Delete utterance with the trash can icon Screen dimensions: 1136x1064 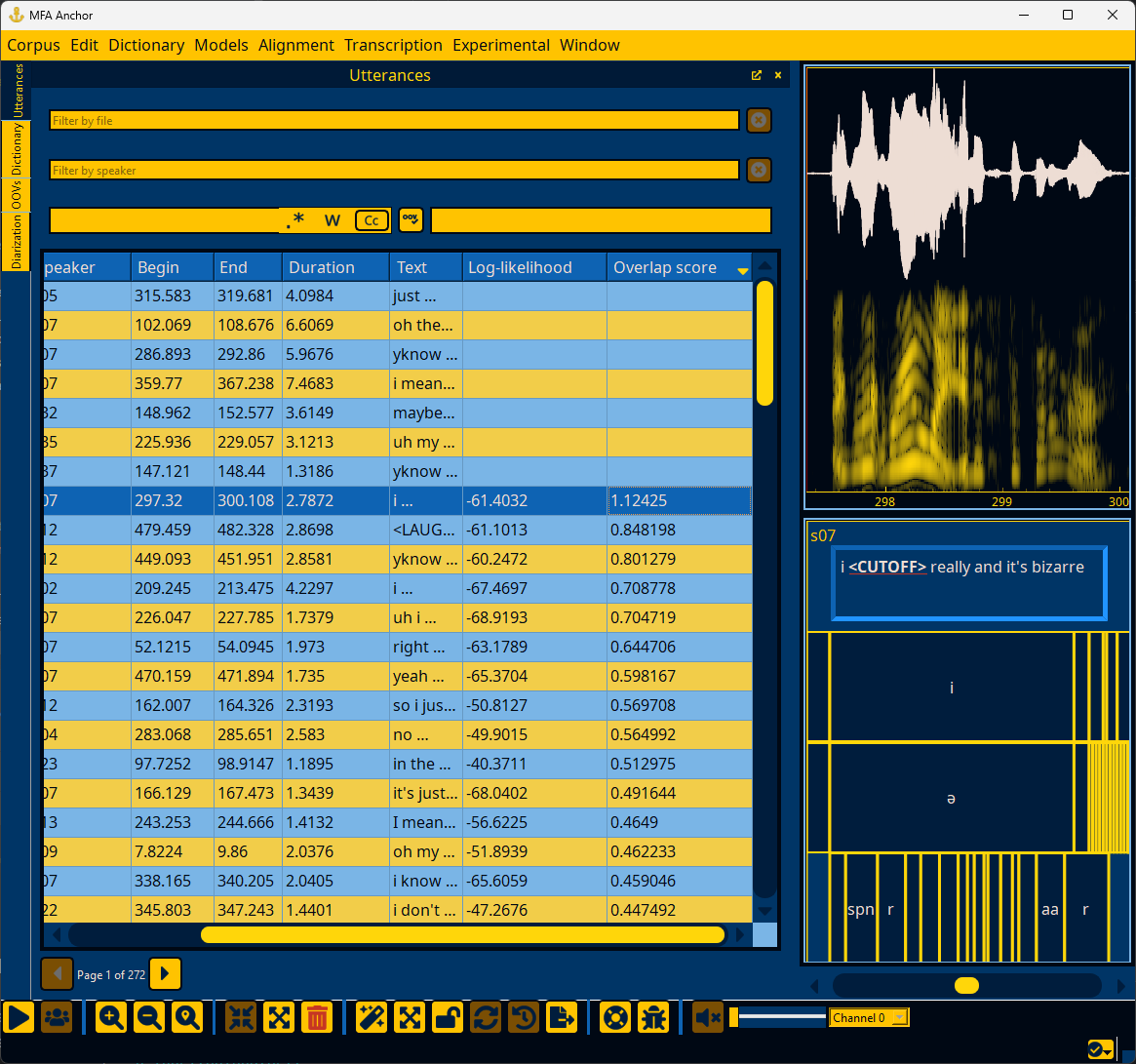tap(317, 1017)
